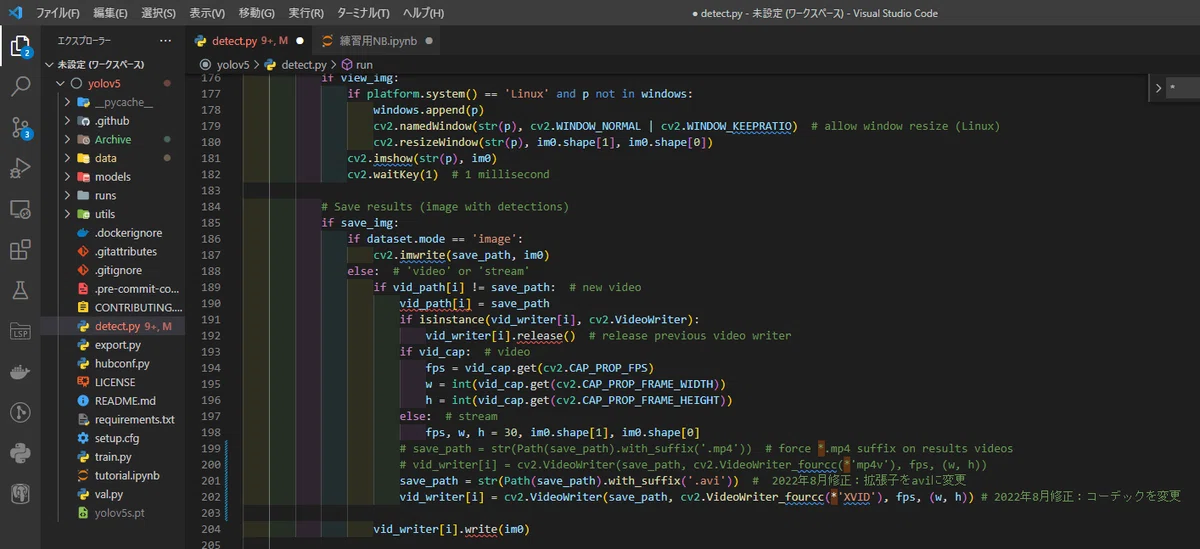
Task: Open the 編集(E) menu
Action: click(110, 13)
